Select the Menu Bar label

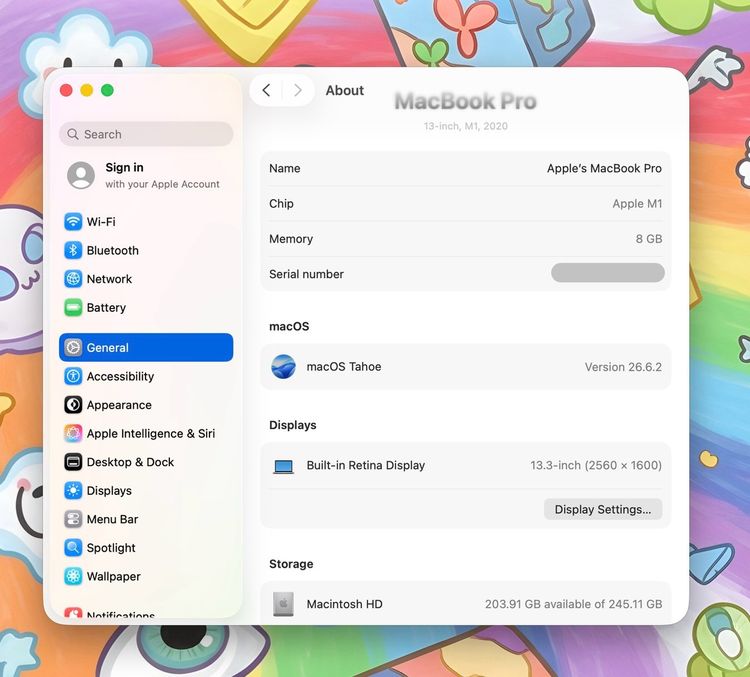click(112, 519)
